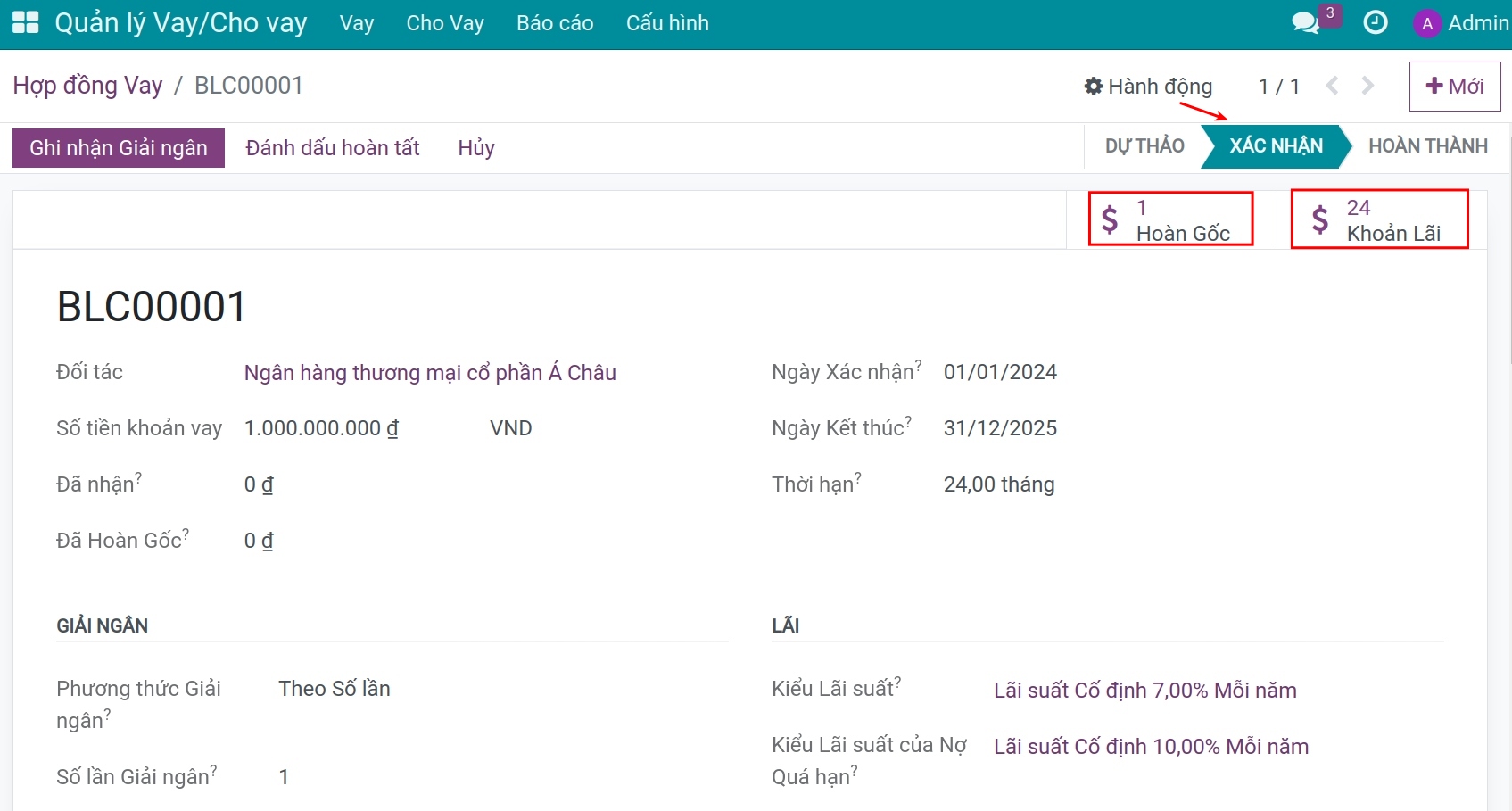
Task: Click the VND currency value
Action: point(511,428)
